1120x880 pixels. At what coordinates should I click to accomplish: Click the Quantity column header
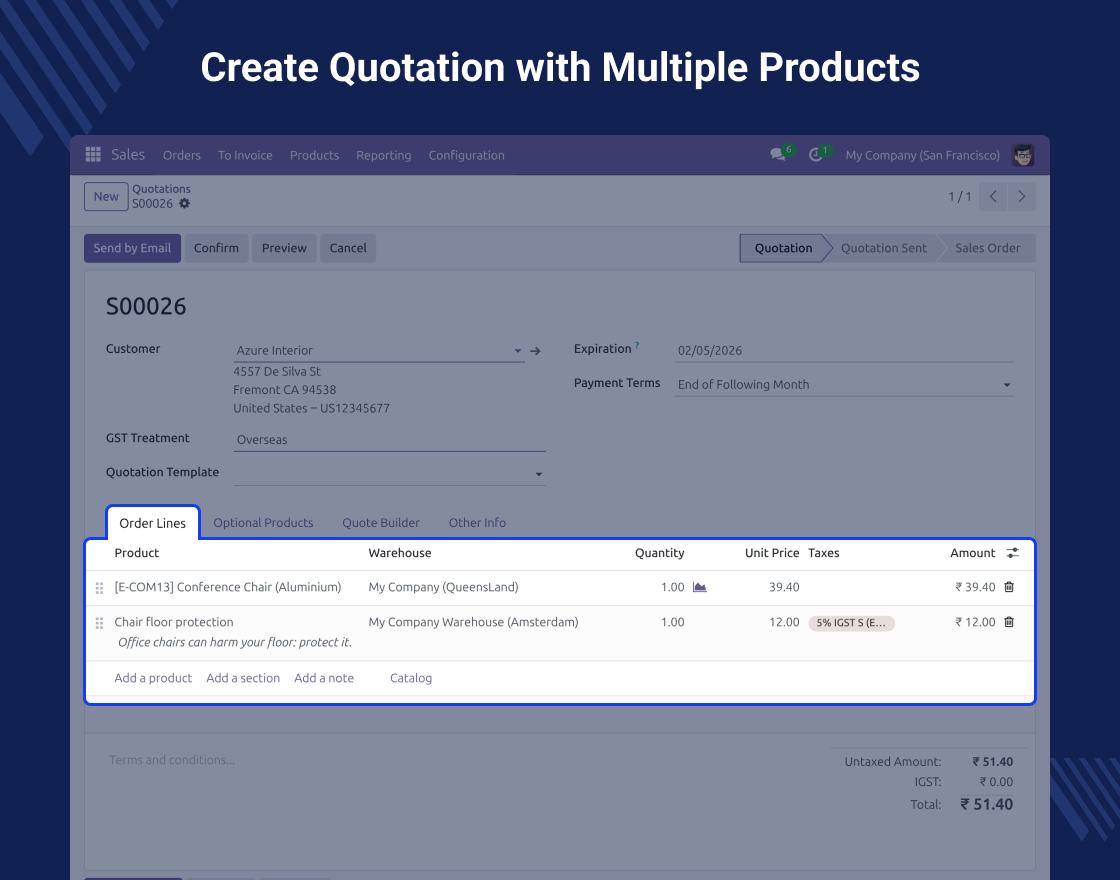coord(659,553)
